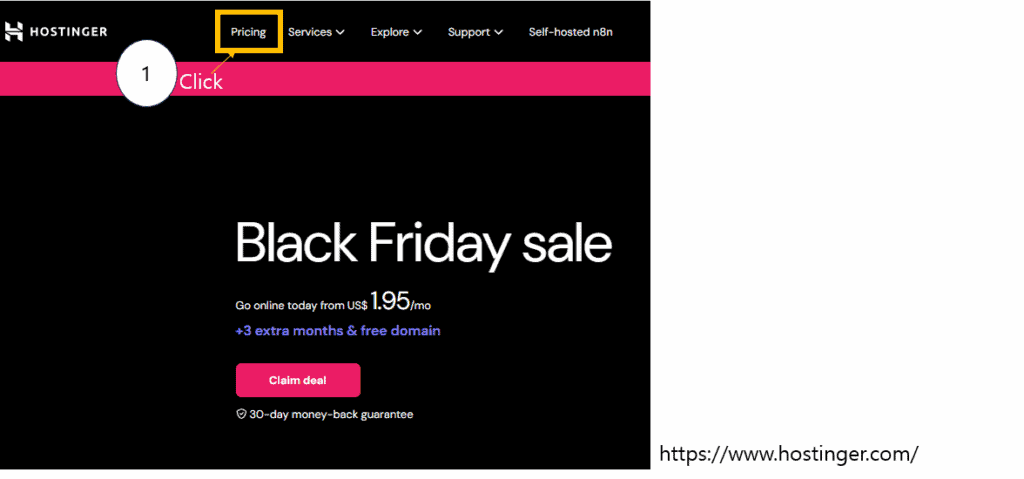Viewport: 1024px width, 479px height.
Task: Expand the Services dropdown chevron
Action: click(x=340, y=32)
